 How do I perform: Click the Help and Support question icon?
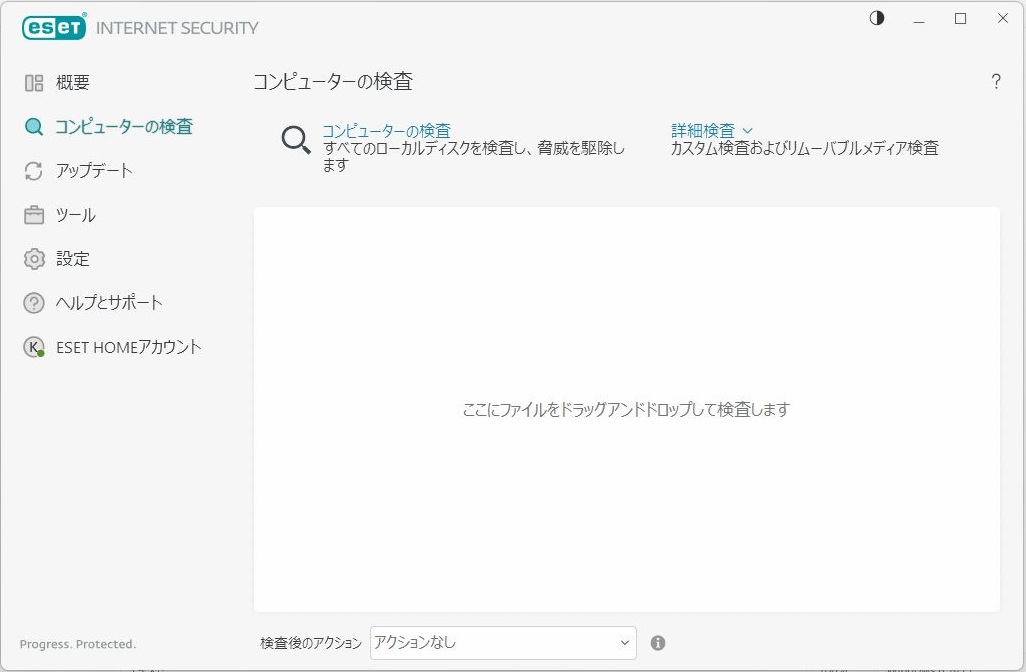tap(34, 303)
